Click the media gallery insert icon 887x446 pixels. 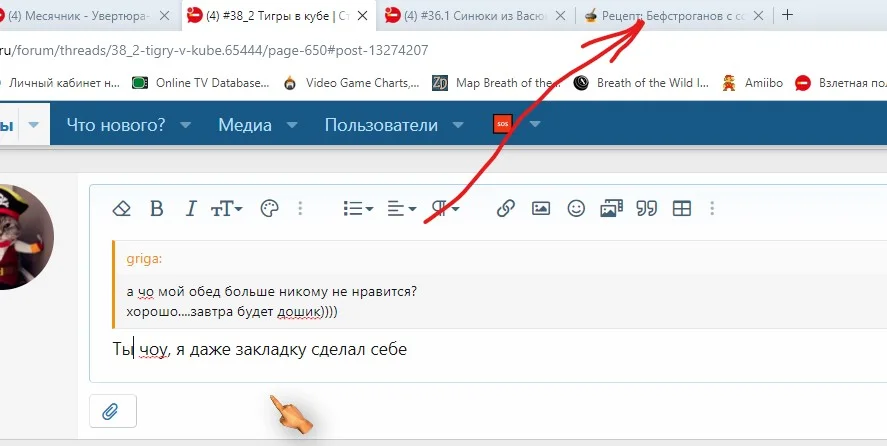click(x=611, y=208)
